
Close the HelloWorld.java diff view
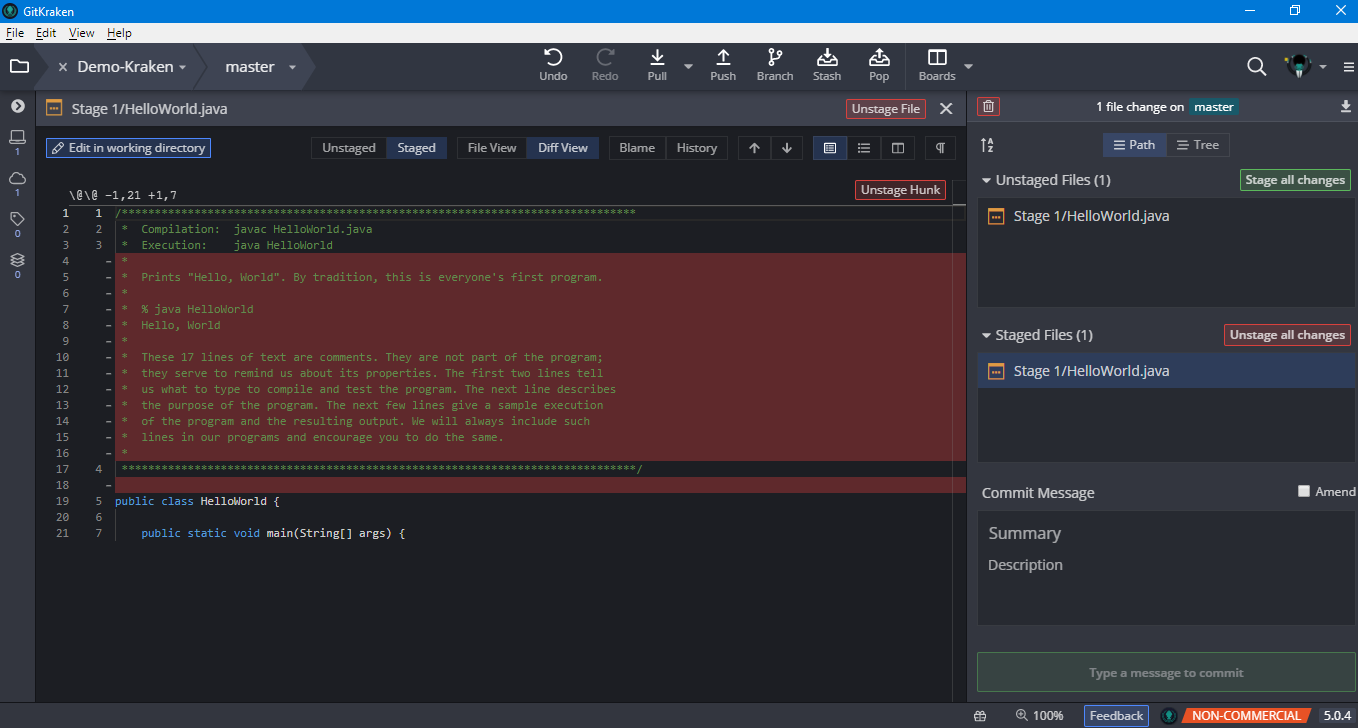pos(946,109)
